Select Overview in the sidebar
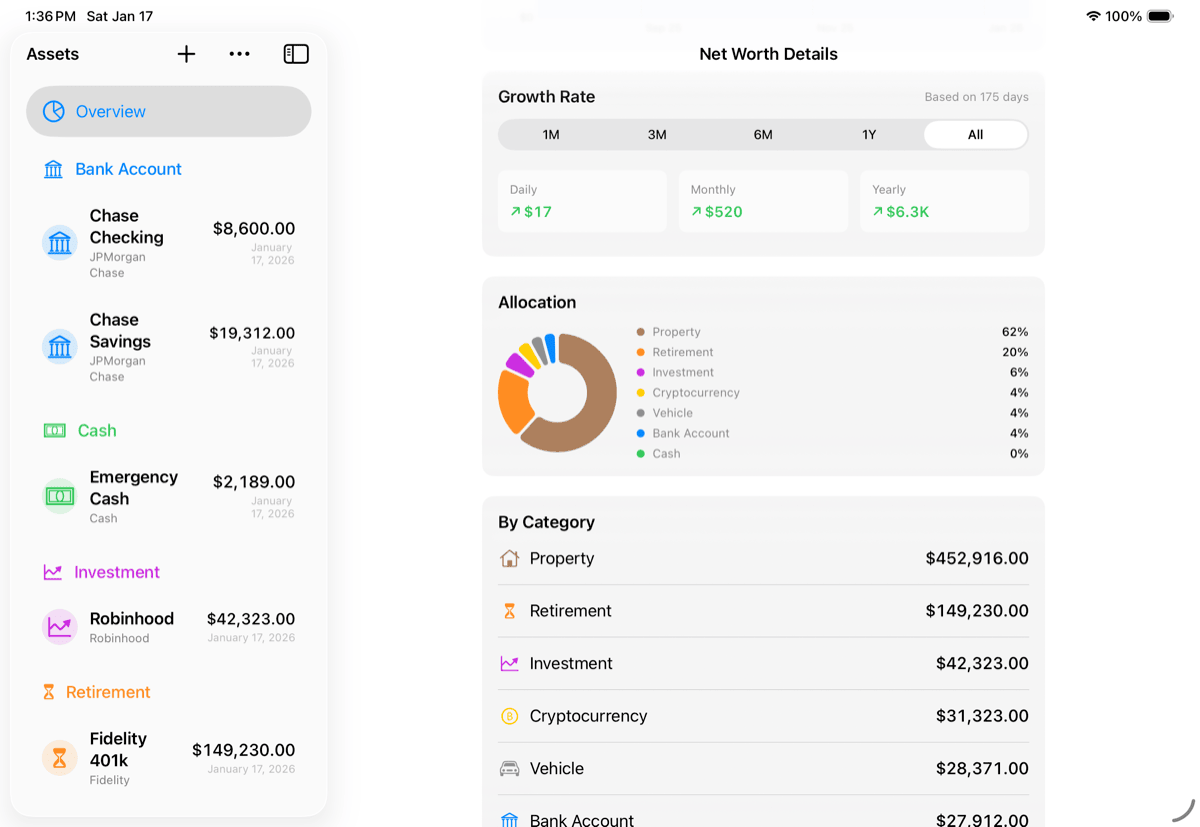Screen dimensions: 1200x827 [x=168, y=111]
